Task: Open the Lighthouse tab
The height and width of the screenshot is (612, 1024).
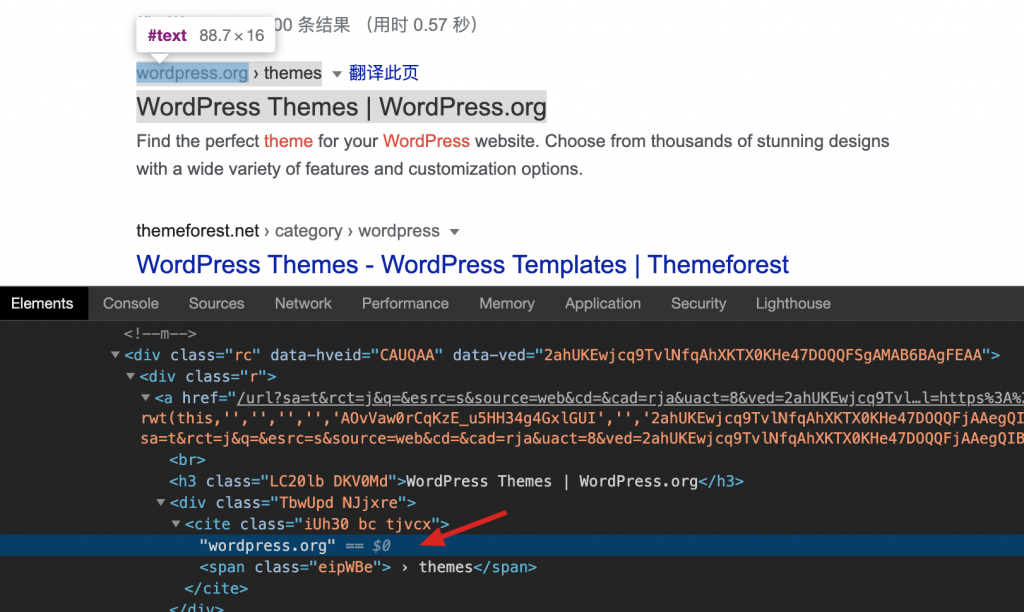Action: click(793, 303)
